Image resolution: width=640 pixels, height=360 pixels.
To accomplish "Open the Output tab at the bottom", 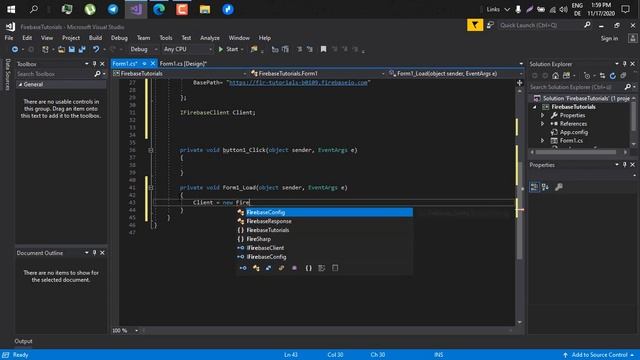I will [23, 341].
